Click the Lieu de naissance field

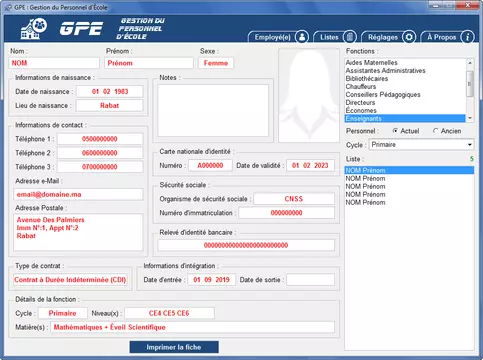tap(109, 106)
